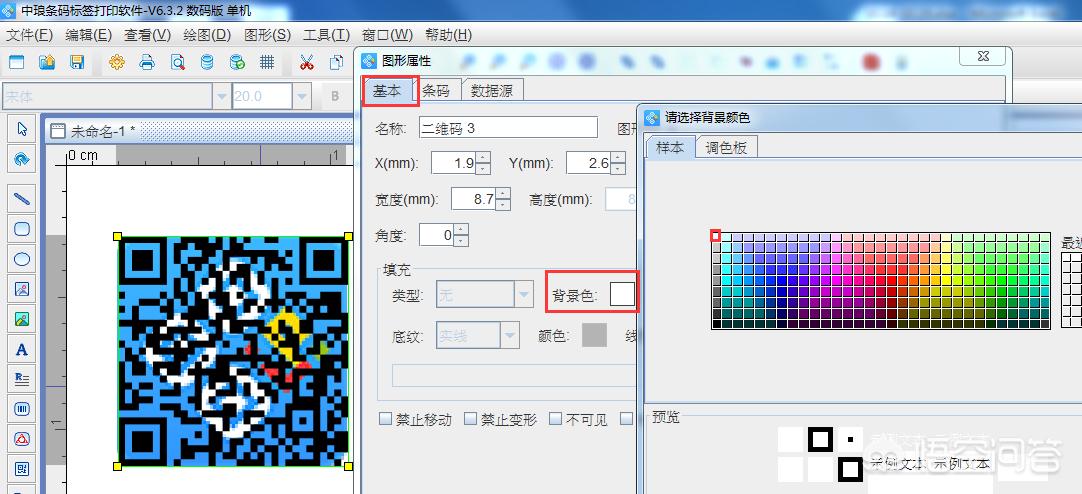Open the 图形(S) menu
Viewport: 1082px width, 494px height.
pyautogui.click(x=267, y=34)
